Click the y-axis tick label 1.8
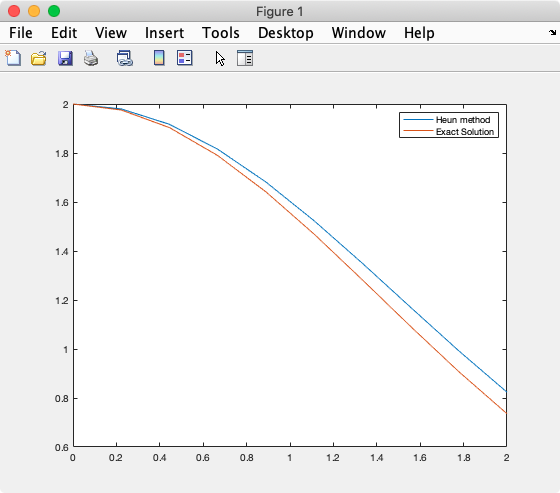This screenshot has height=493, width=560. point(61,154)
